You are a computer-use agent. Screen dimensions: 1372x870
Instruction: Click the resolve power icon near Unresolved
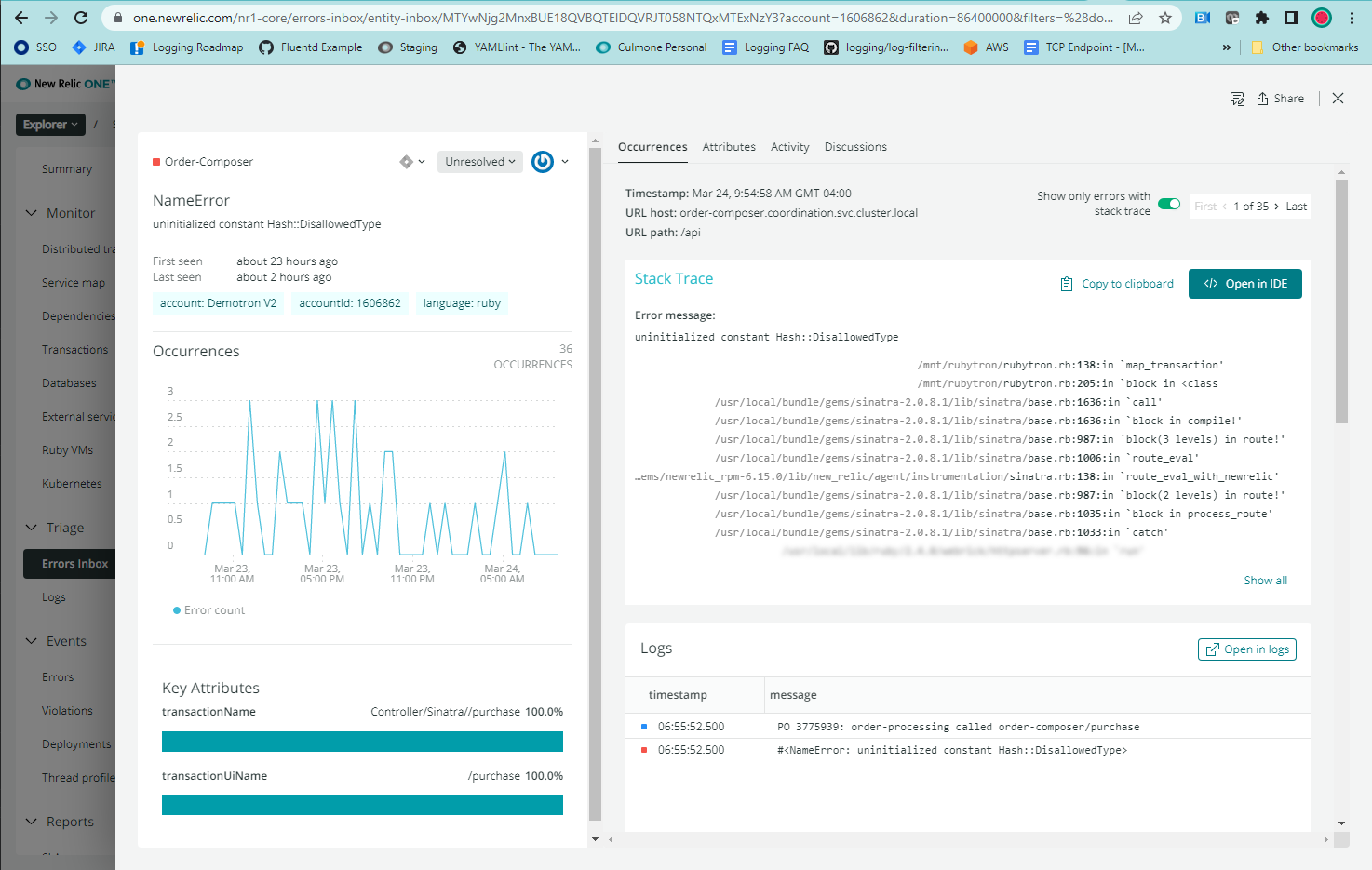pyautogui.click(x=545, y=161)
